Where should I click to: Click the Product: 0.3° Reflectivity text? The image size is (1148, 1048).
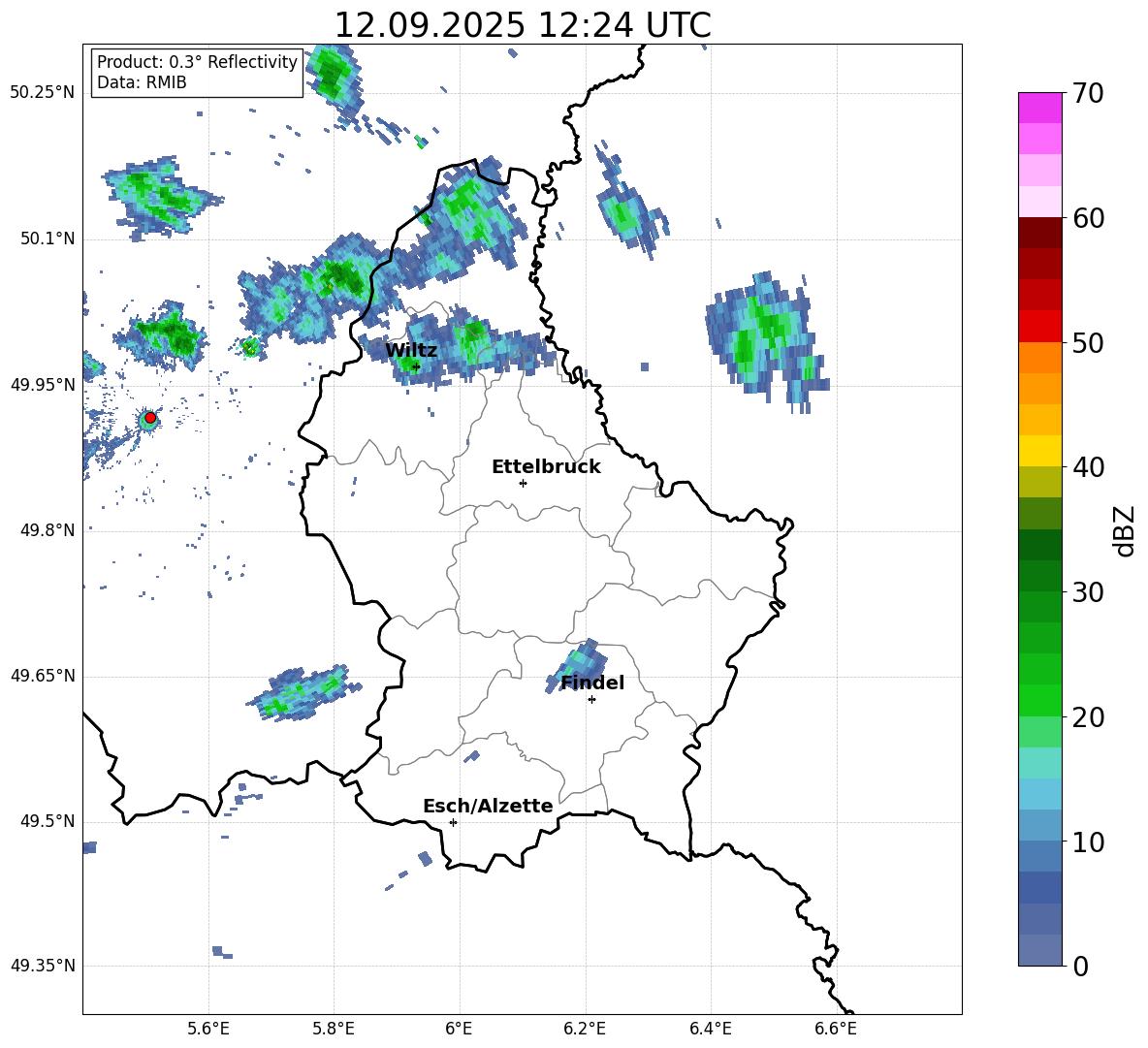pyautogui.click(x=197, y=62)
